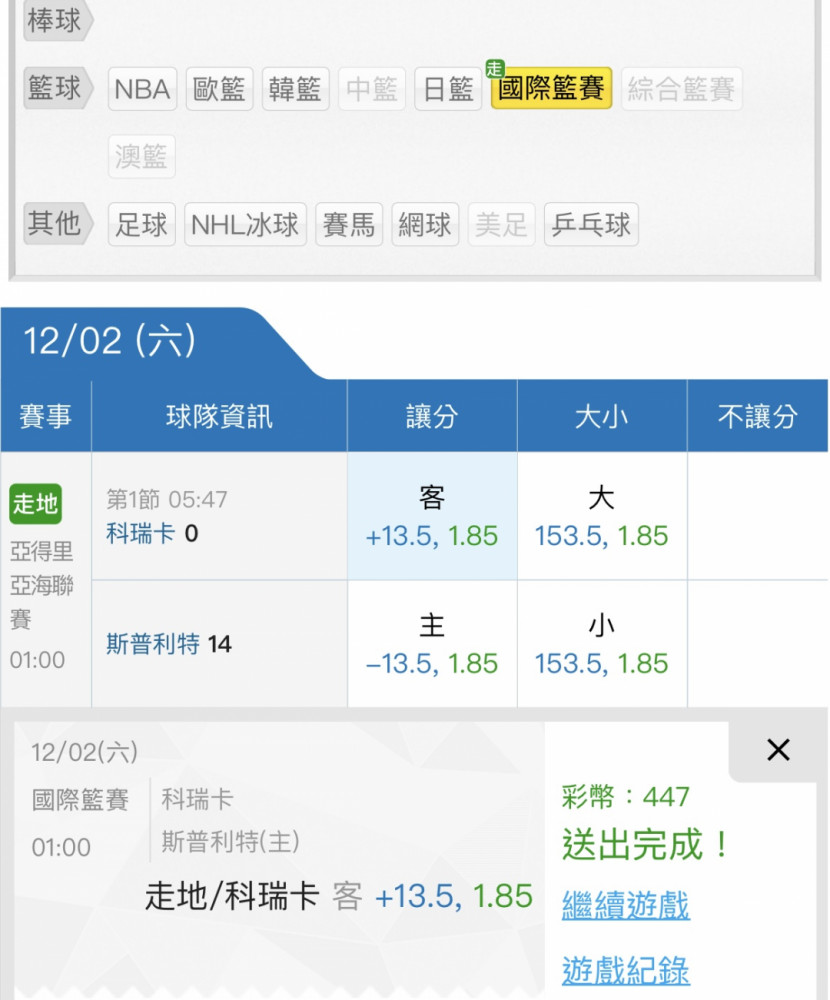This screenshot has width=830, height=1000.
Task: Open the 網球 category
Action: (x=425, y=224)
